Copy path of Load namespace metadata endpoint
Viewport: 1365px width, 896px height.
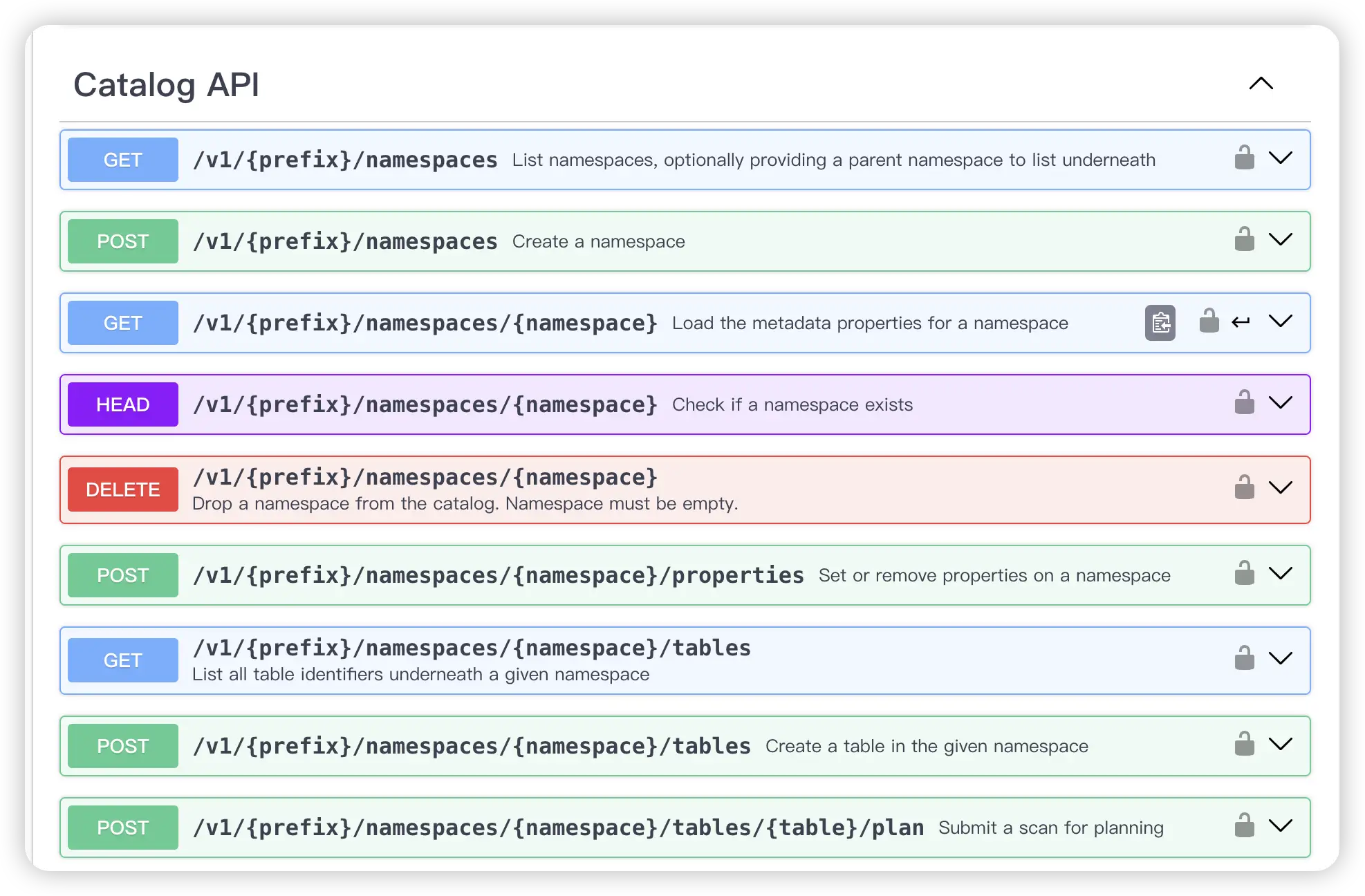point(1160,322)
